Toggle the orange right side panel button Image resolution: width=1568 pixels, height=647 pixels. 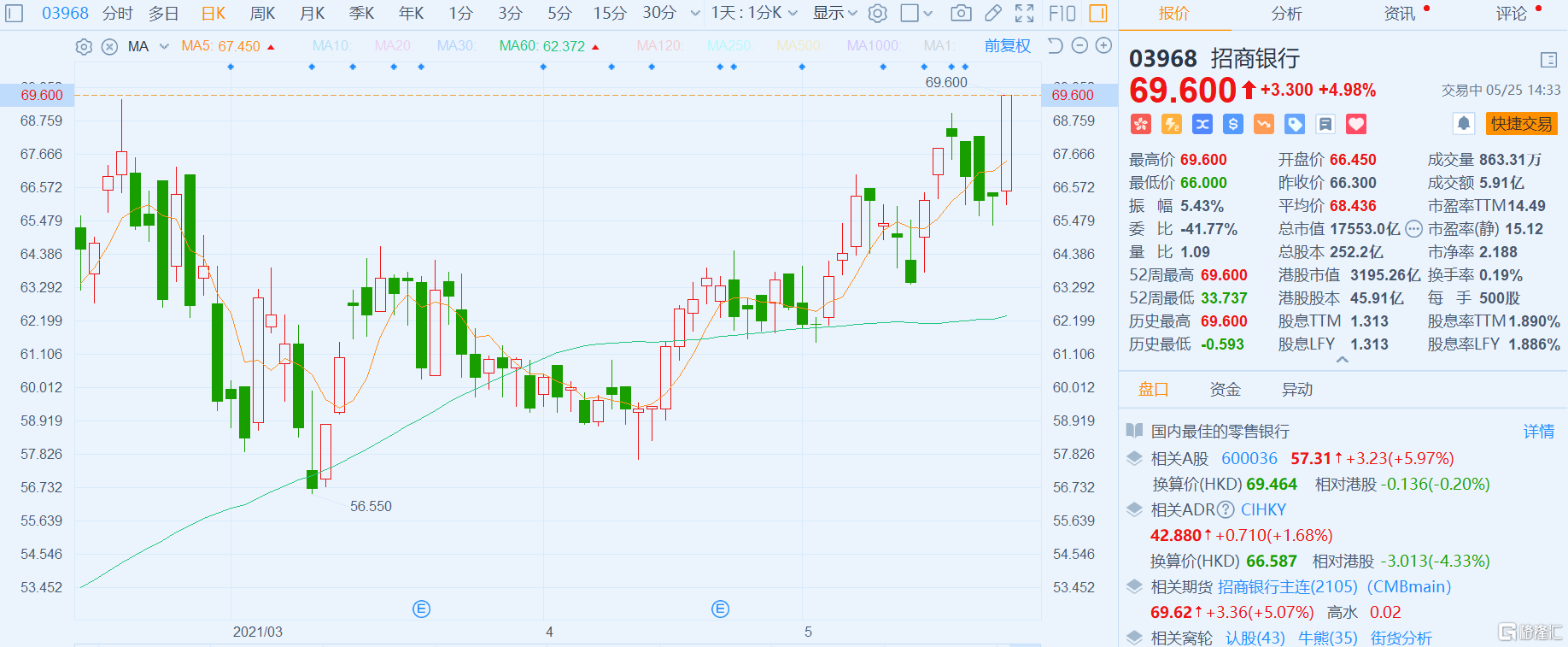click(1098, 13)
